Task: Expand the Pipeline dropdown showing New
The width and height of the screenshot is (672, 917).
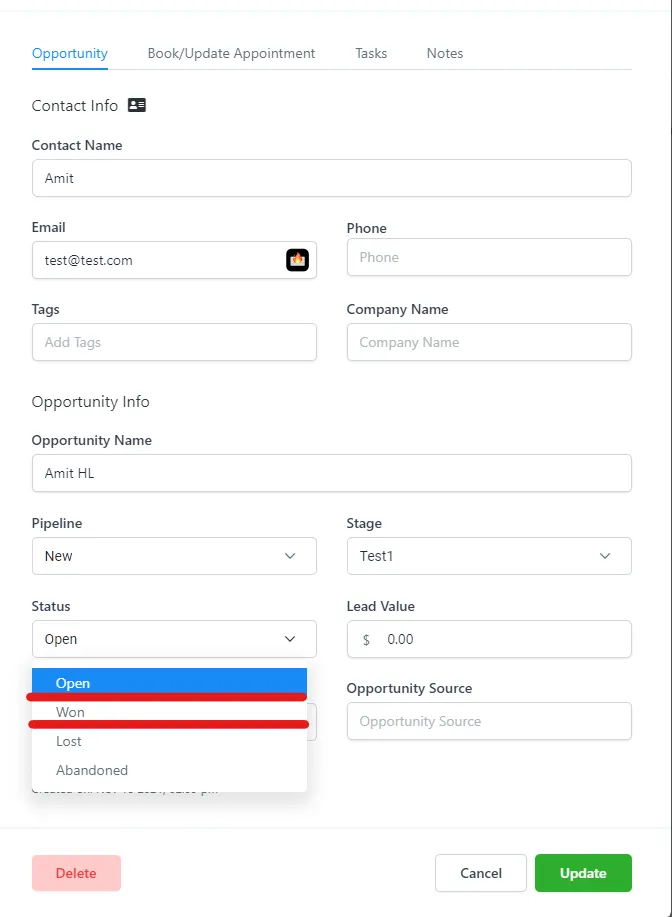Action: click(x=174, y=556)
